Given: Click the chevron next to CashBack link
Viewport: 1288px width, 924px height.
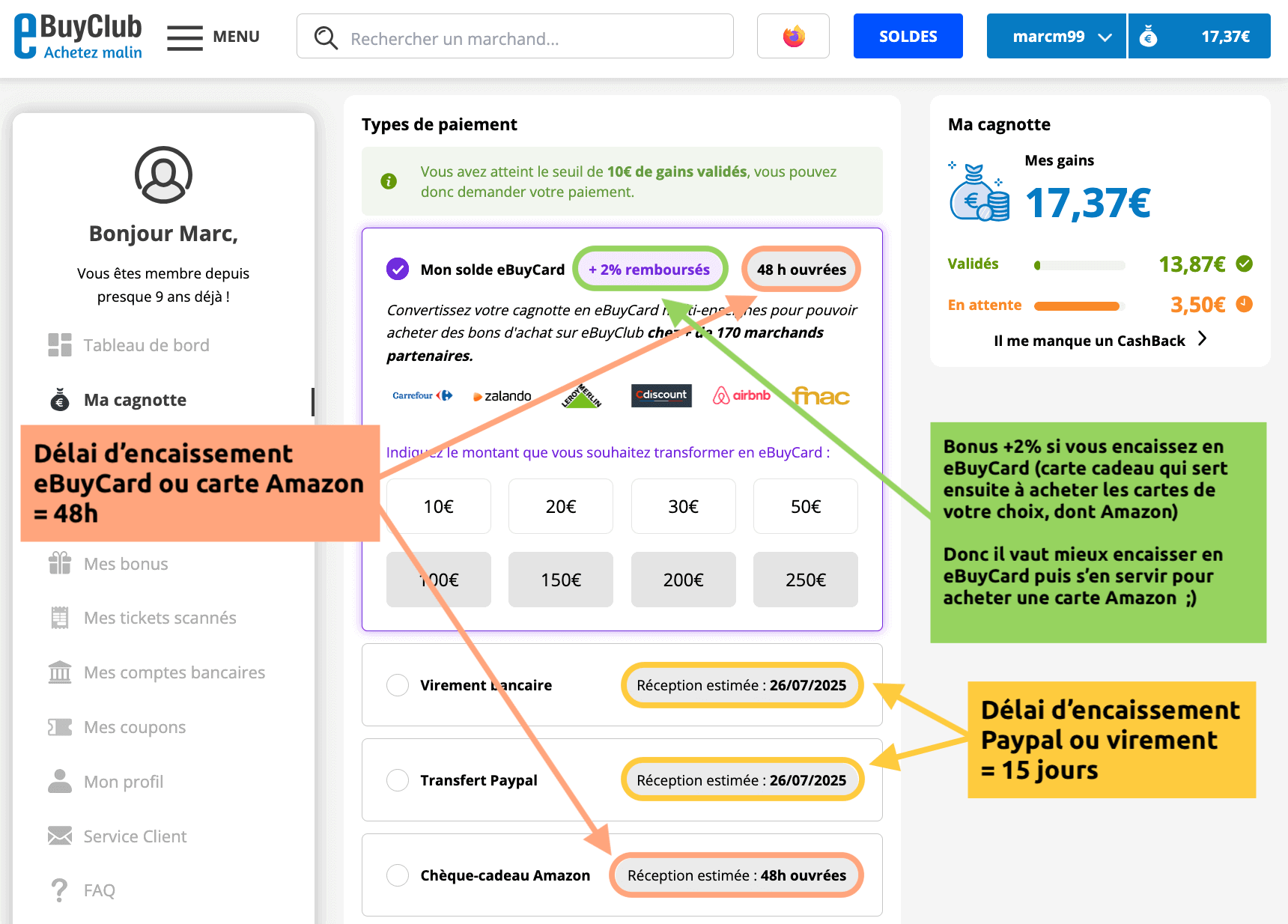Looking at the screenshot, I should click(x=1202, y=338).
